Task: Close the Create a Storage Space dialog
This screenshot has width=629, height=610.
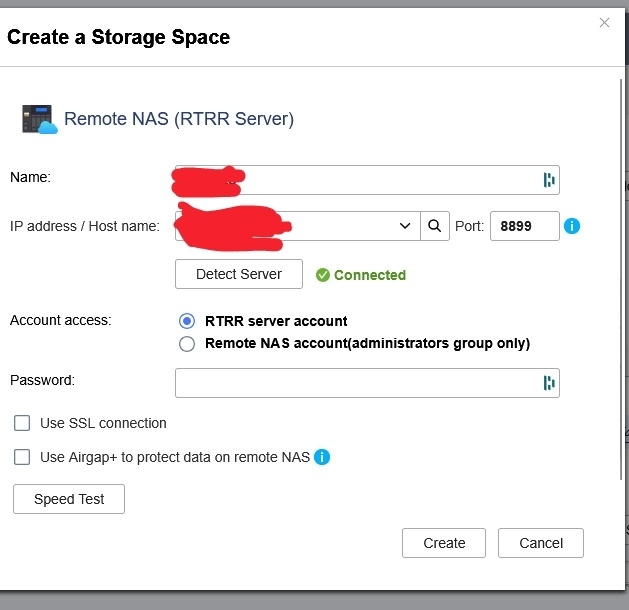Action: click(x=604, y=23)
